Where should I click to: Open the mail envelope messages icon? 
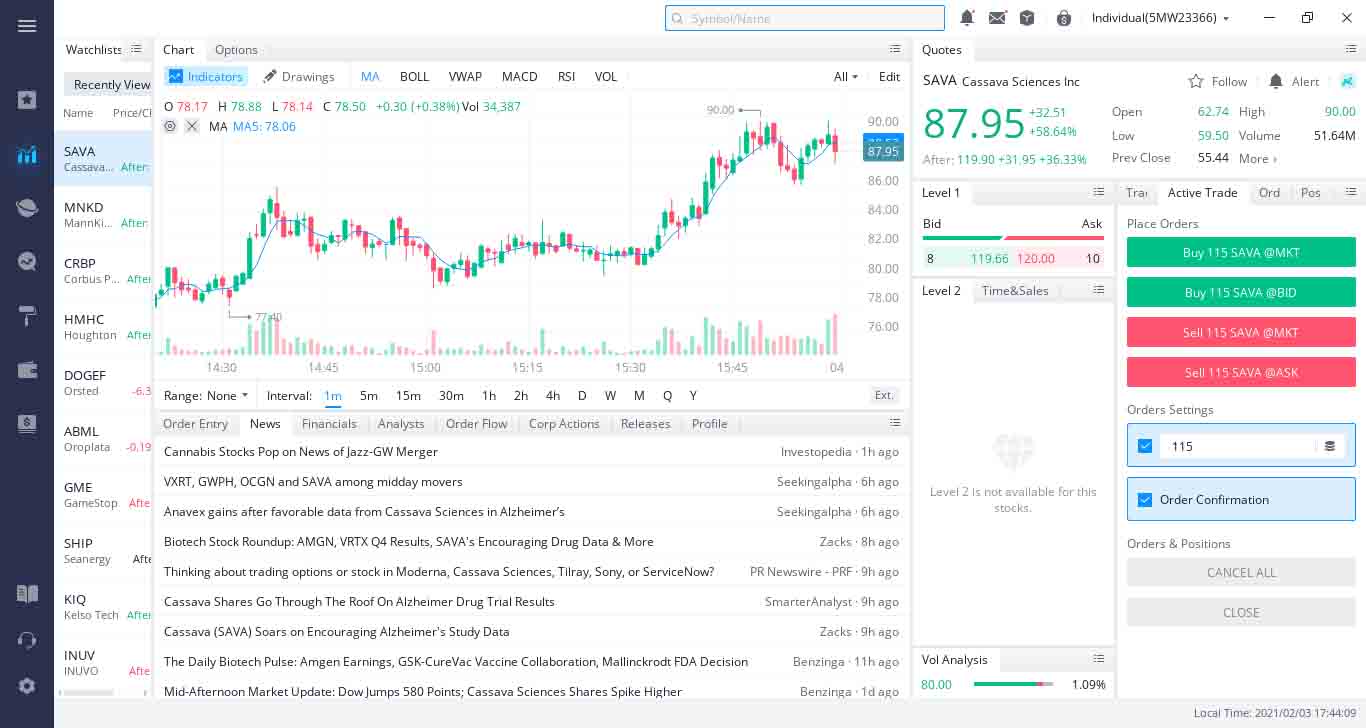point(997,17)
